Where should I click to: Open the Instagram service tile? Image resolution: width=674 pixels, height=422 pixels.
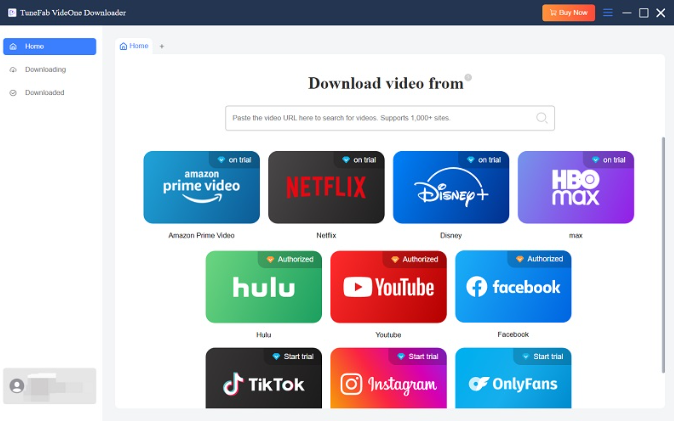[389, 378]
